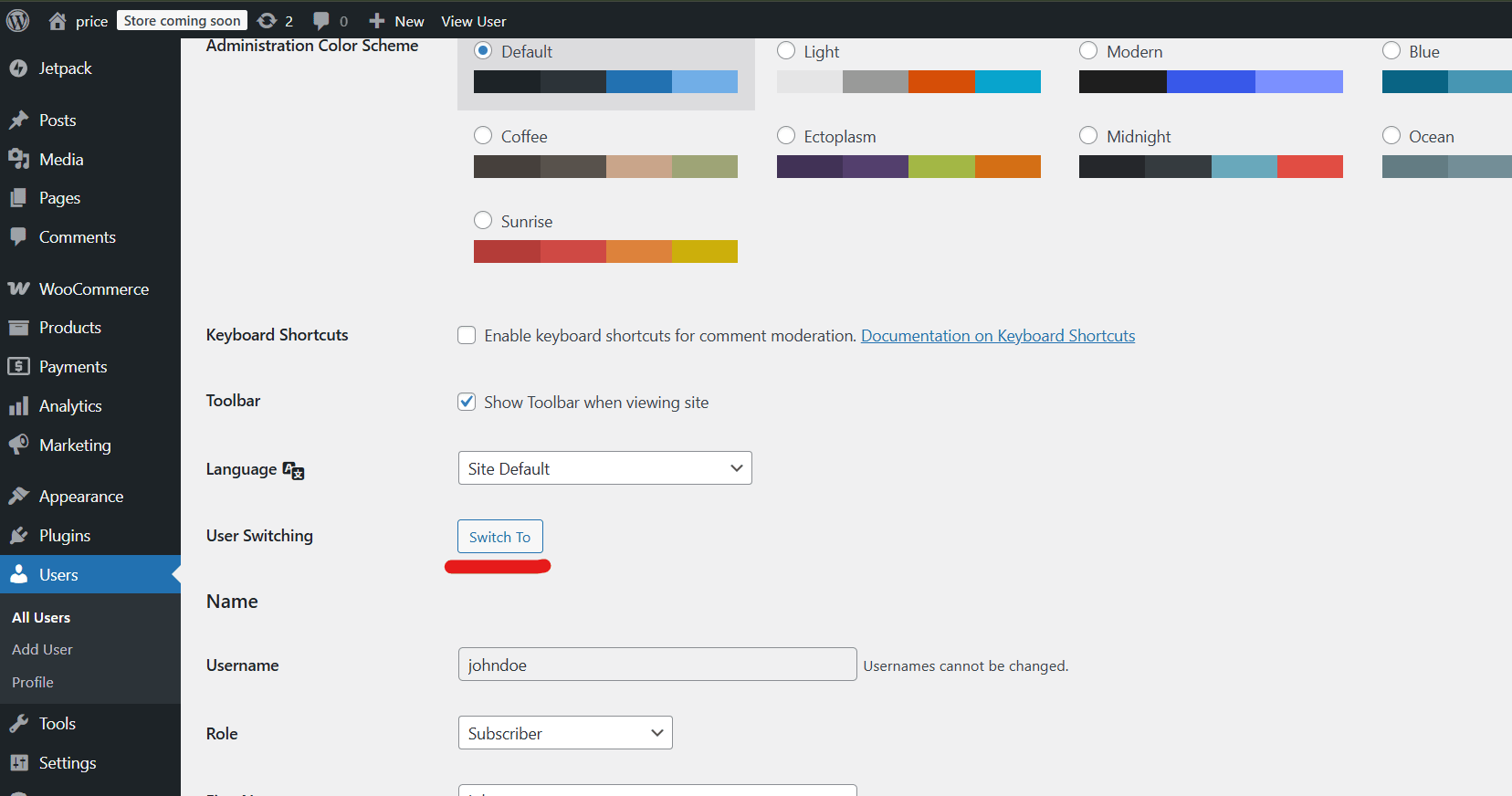This screenshot has width=1512, height=796.
Task: Click the Sunrise color scheme swatch strip
Action: (x=605, y=252)
